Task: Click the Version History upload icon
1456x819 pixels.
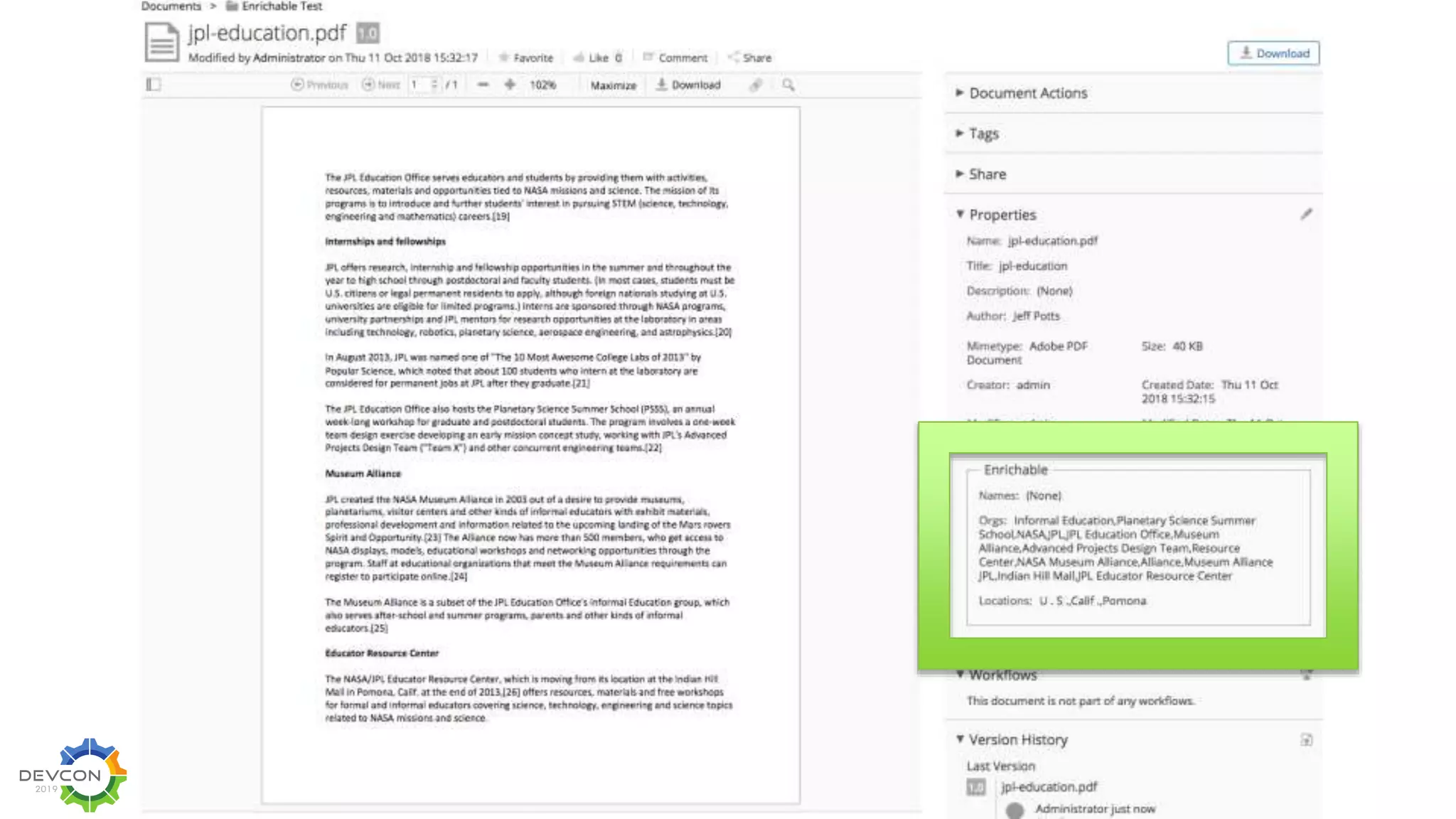Action: pos(1306,740)
